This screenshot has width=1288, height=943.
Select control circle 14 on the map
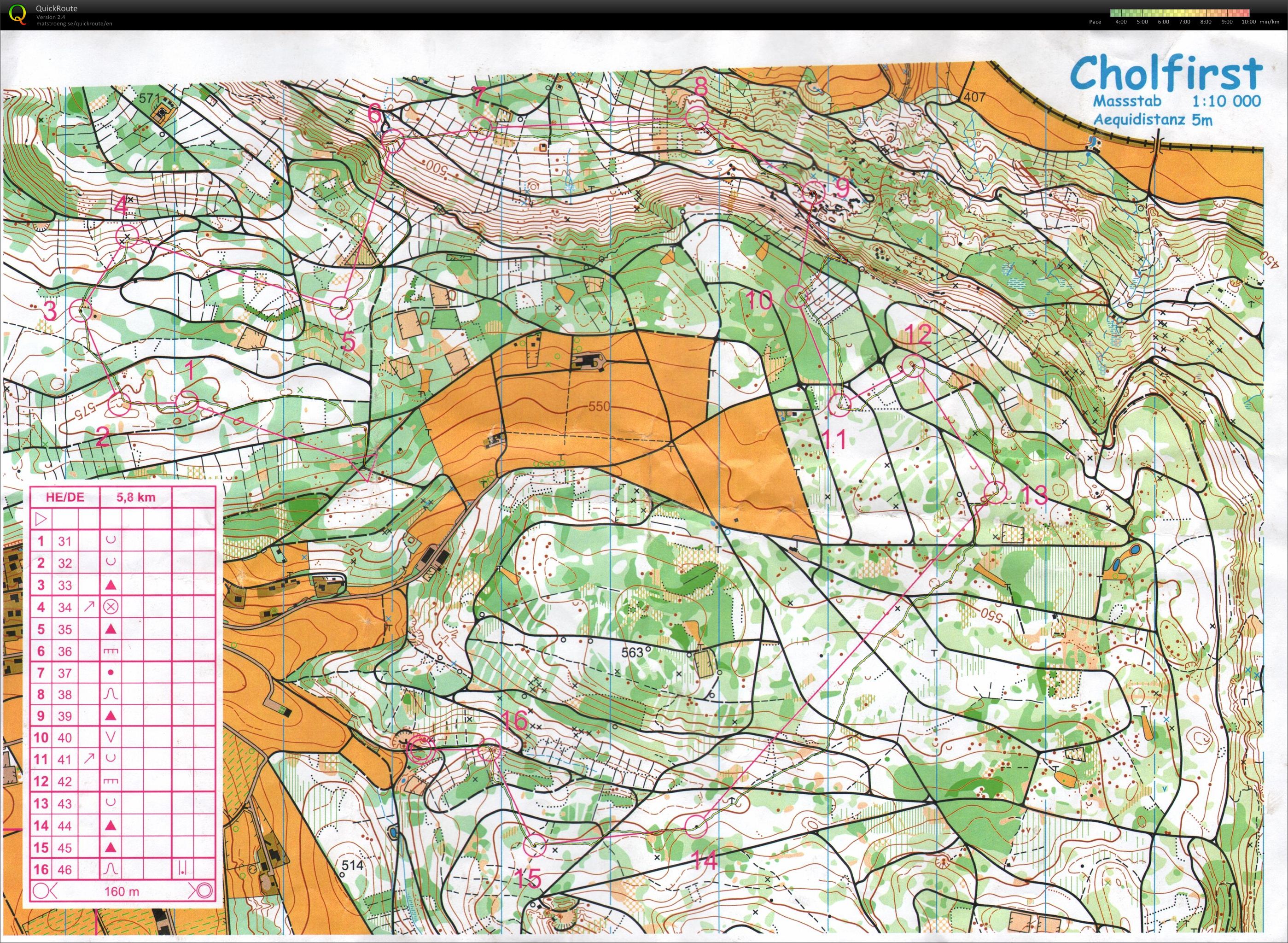pyautogui.click(x=696, y=826)
